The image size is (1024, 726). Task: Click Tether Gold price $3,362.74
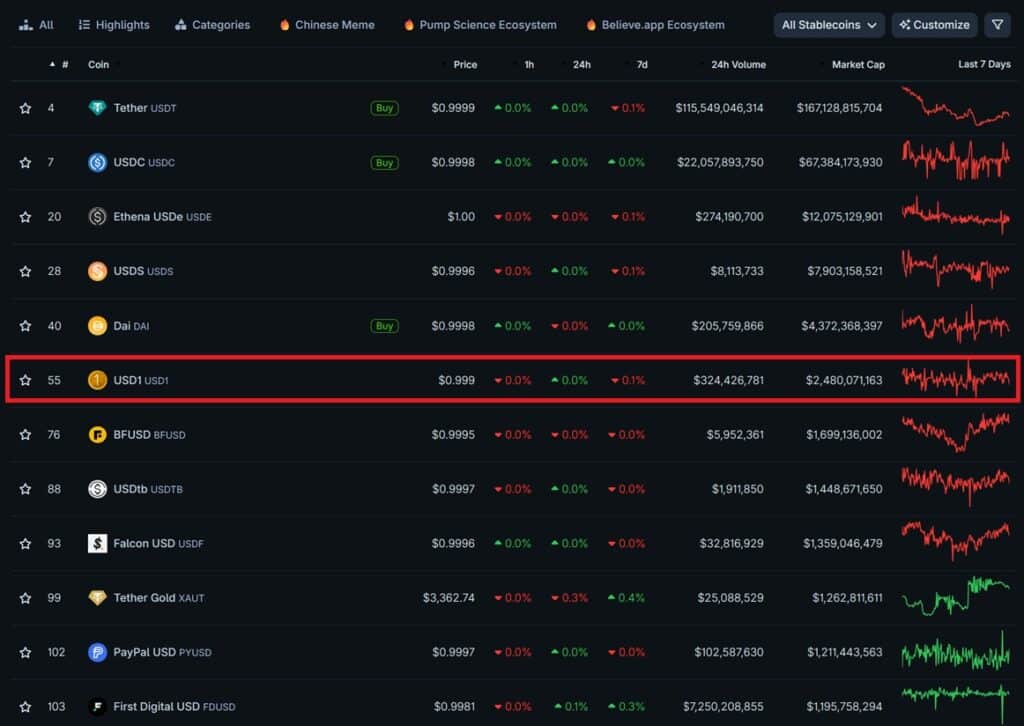pos(449,598)
